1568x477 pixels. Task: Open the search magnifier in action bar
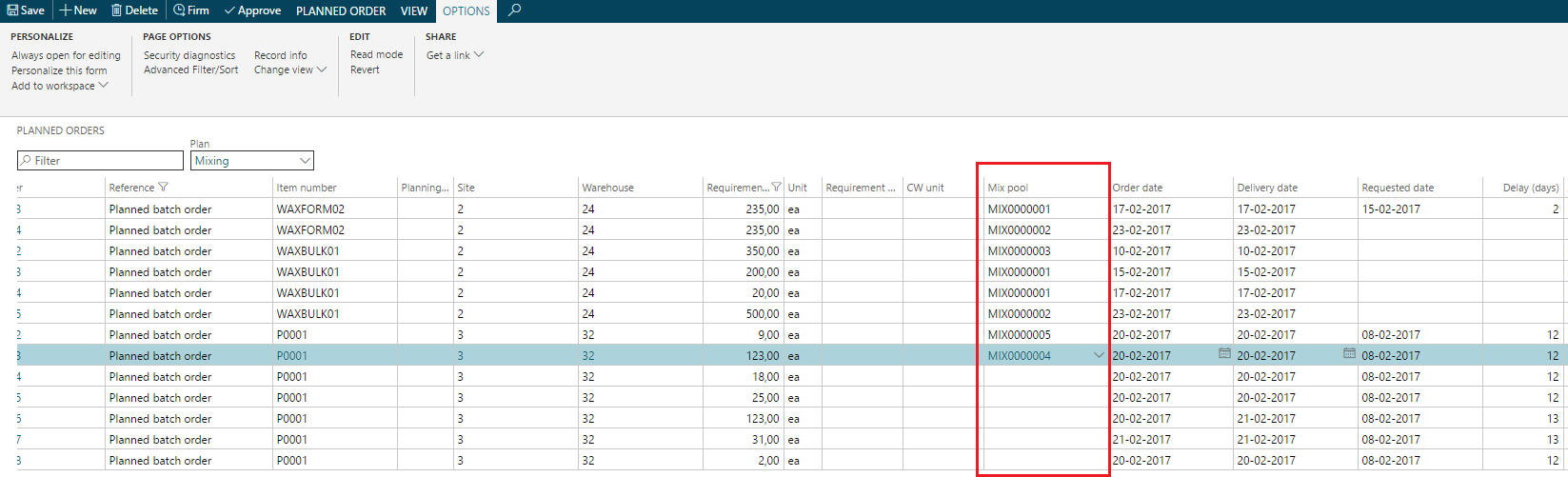click(x=515, y=10)
